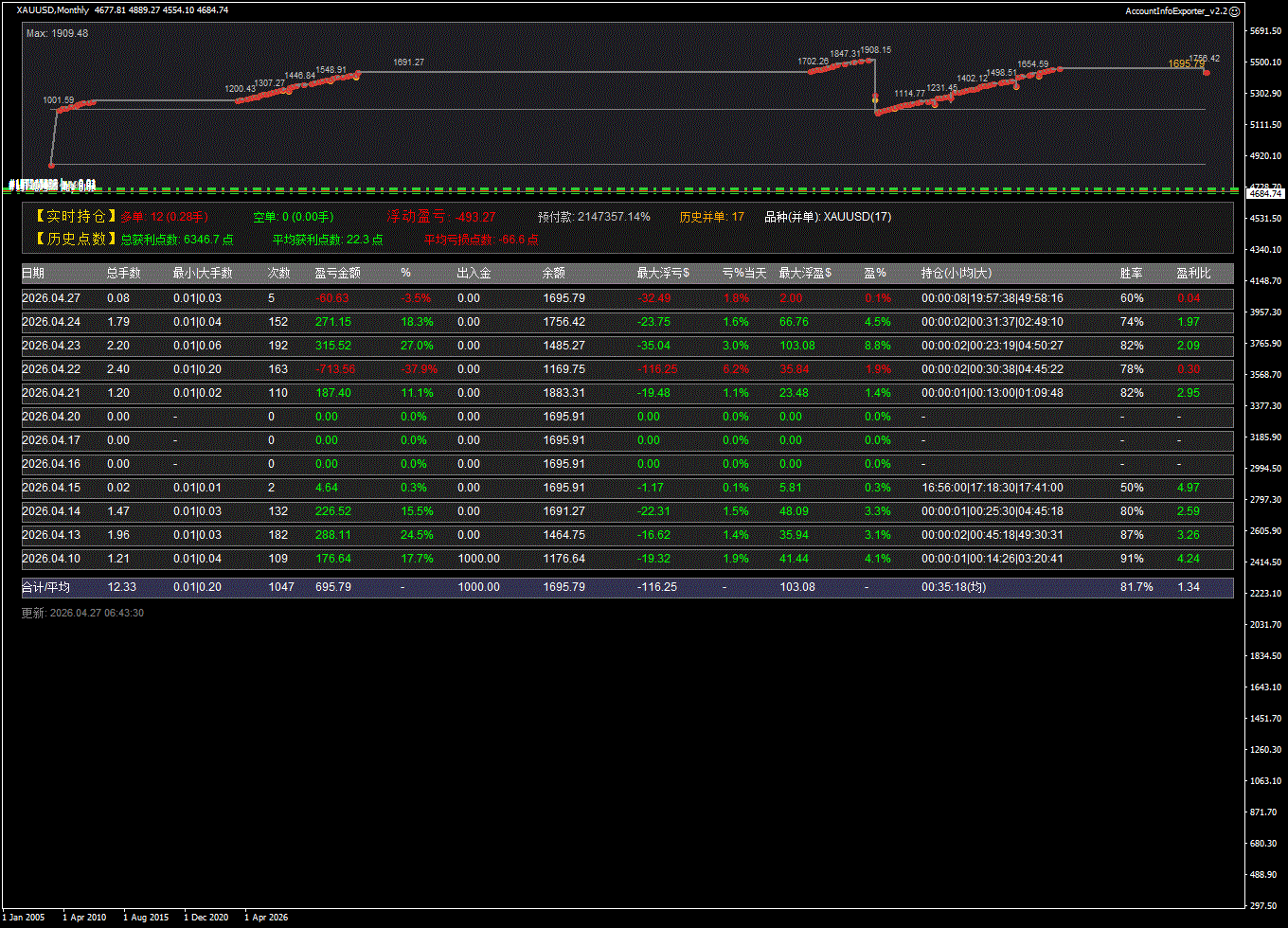The image size is (1288, 928).
Task: Click the AccountInfoExporter smiley face icon
Action: click(x=1234, y=10)
